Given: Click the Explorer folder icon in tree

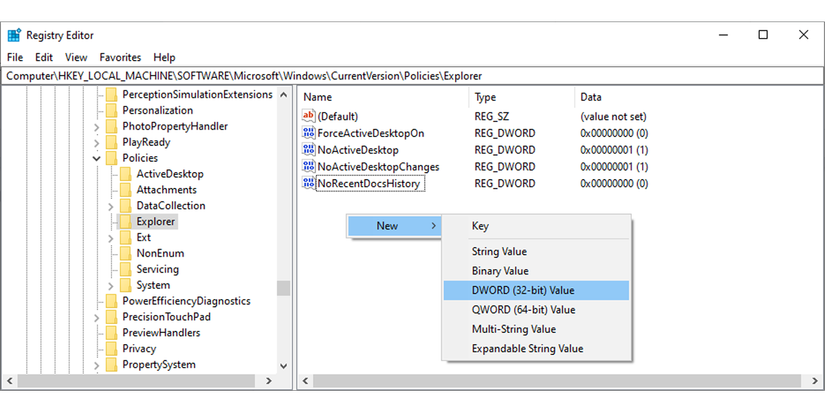Looking at the screenshot, I should pos(126,221).
